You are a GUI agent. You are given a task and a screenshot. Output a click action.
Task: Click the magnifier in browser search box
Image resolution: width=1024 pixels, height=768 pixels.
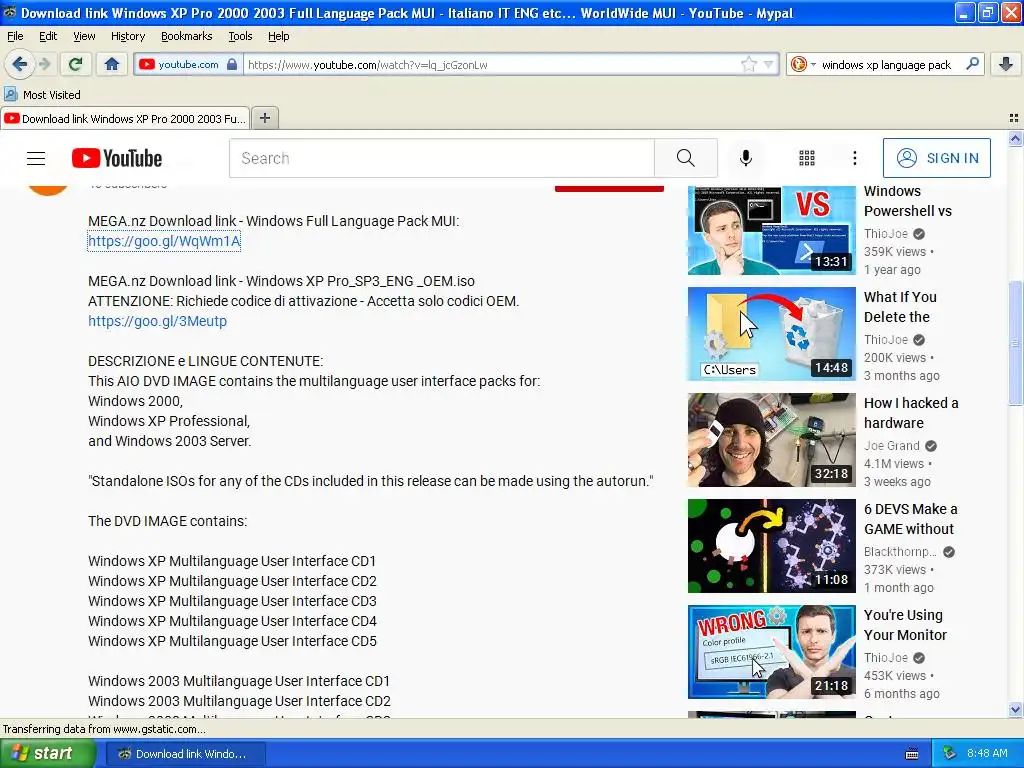pos(972,64)
